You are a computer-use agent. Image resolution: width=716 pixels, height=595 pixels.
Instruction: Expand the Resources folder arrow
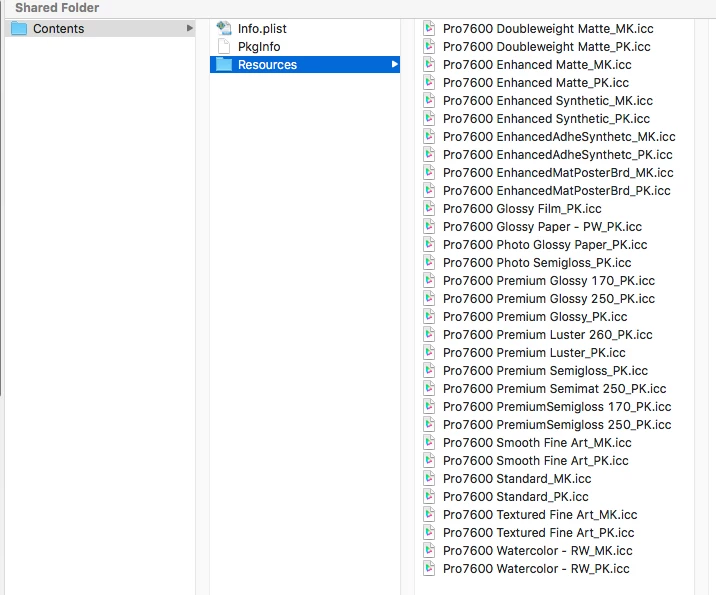(x=395, y=64)
